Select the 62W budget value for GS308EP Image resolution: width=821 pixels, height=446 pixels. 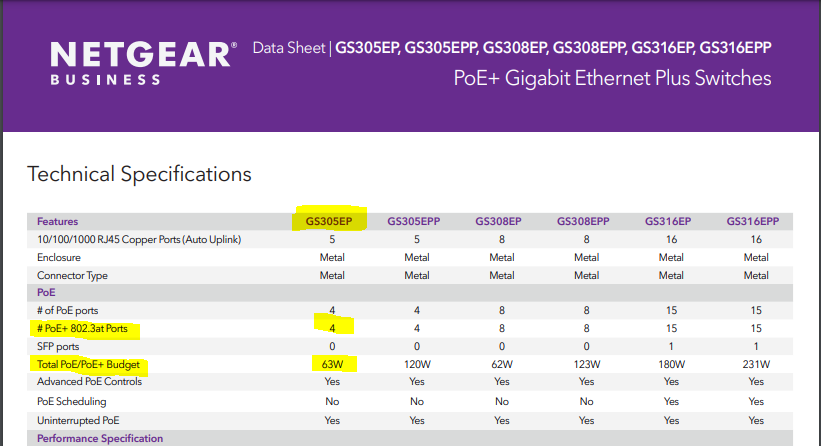502,364
